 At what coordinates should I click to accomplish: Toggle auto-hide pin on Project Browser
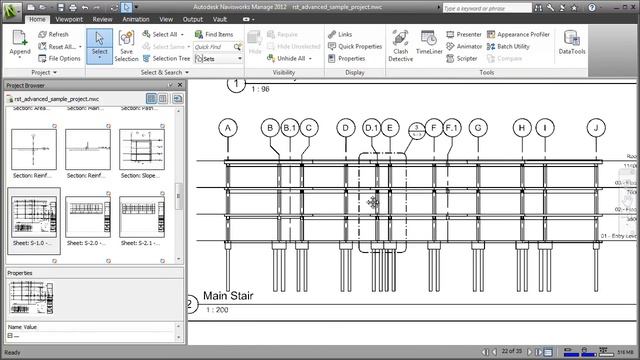click(x=171, y=85)
